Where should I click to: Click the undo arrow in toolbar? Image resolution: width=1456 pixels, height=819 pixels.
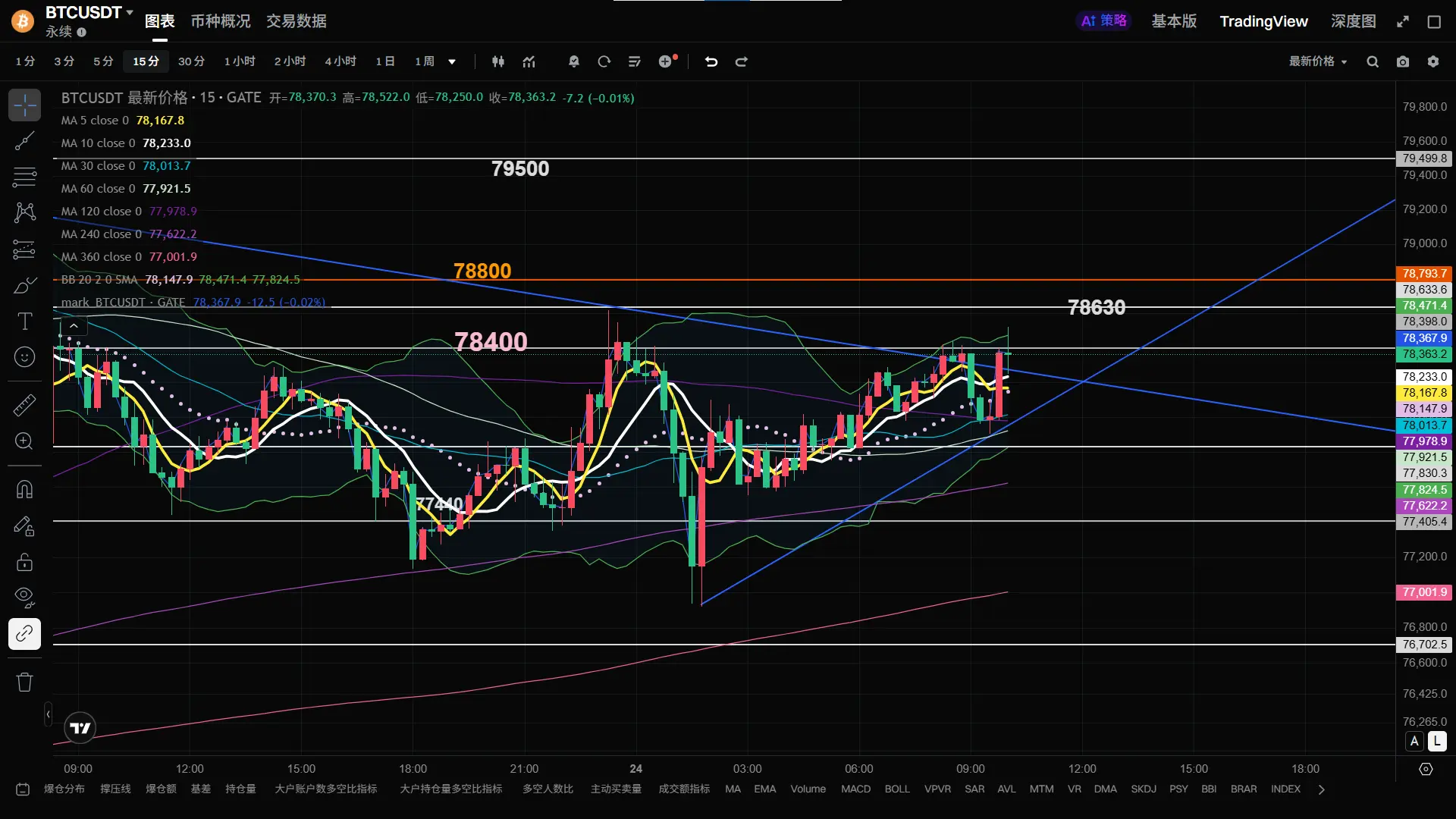[711, 61]
